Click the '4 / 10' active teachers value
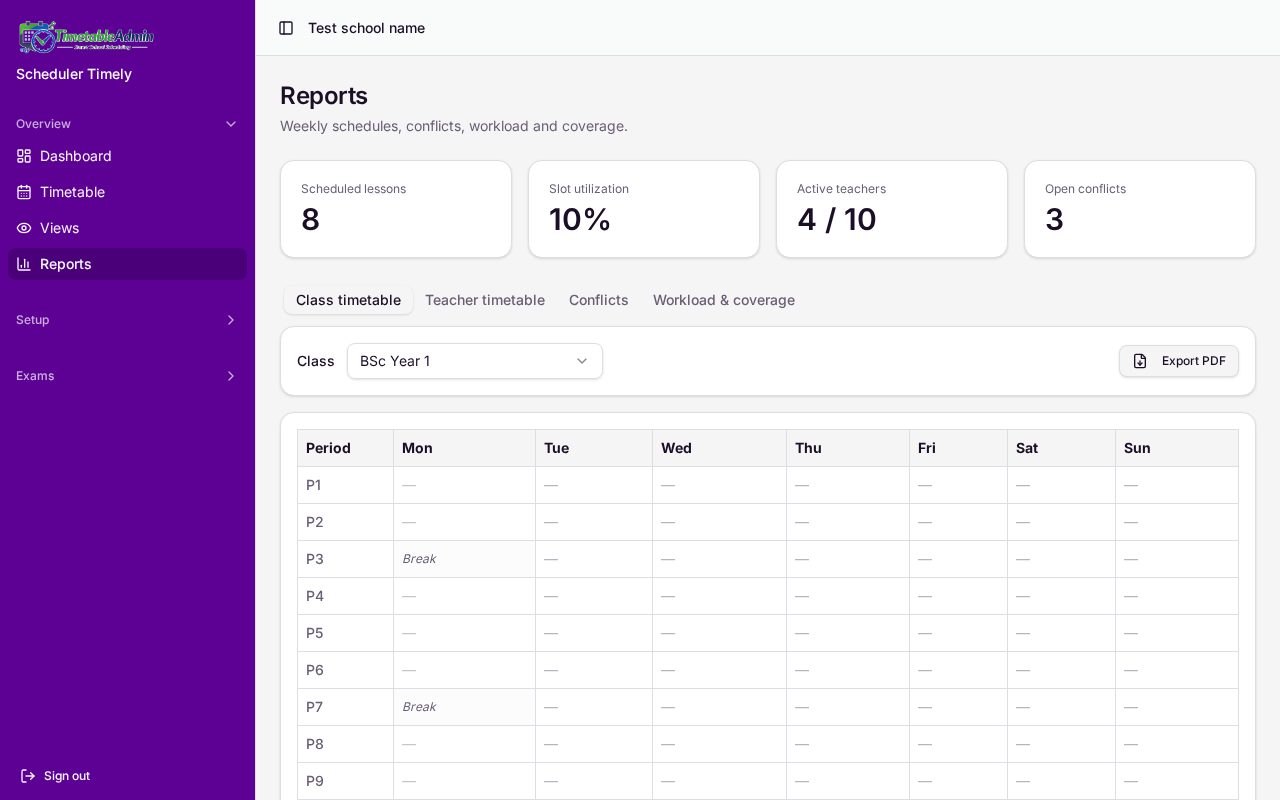 tap(837, 219)
